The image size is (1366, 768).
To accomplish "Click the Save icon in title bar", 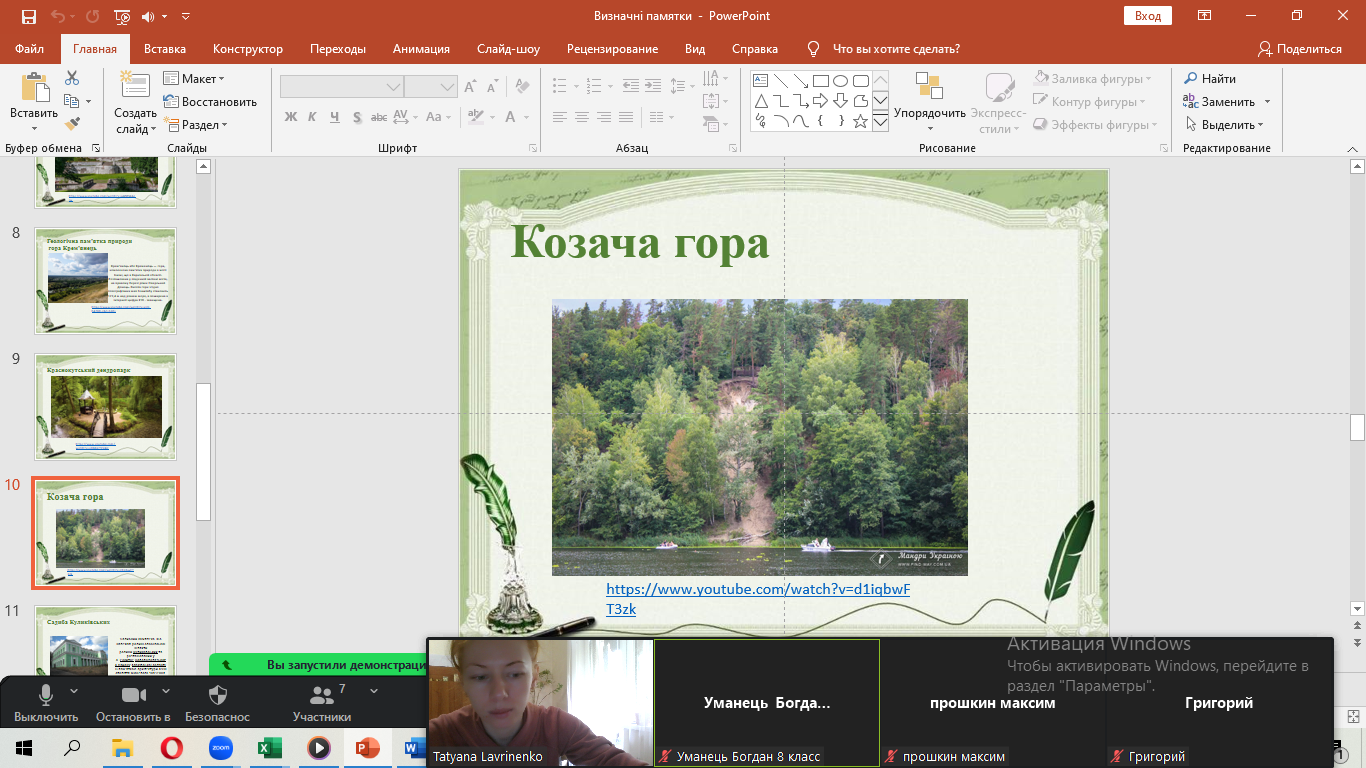I will click(29, 17).
